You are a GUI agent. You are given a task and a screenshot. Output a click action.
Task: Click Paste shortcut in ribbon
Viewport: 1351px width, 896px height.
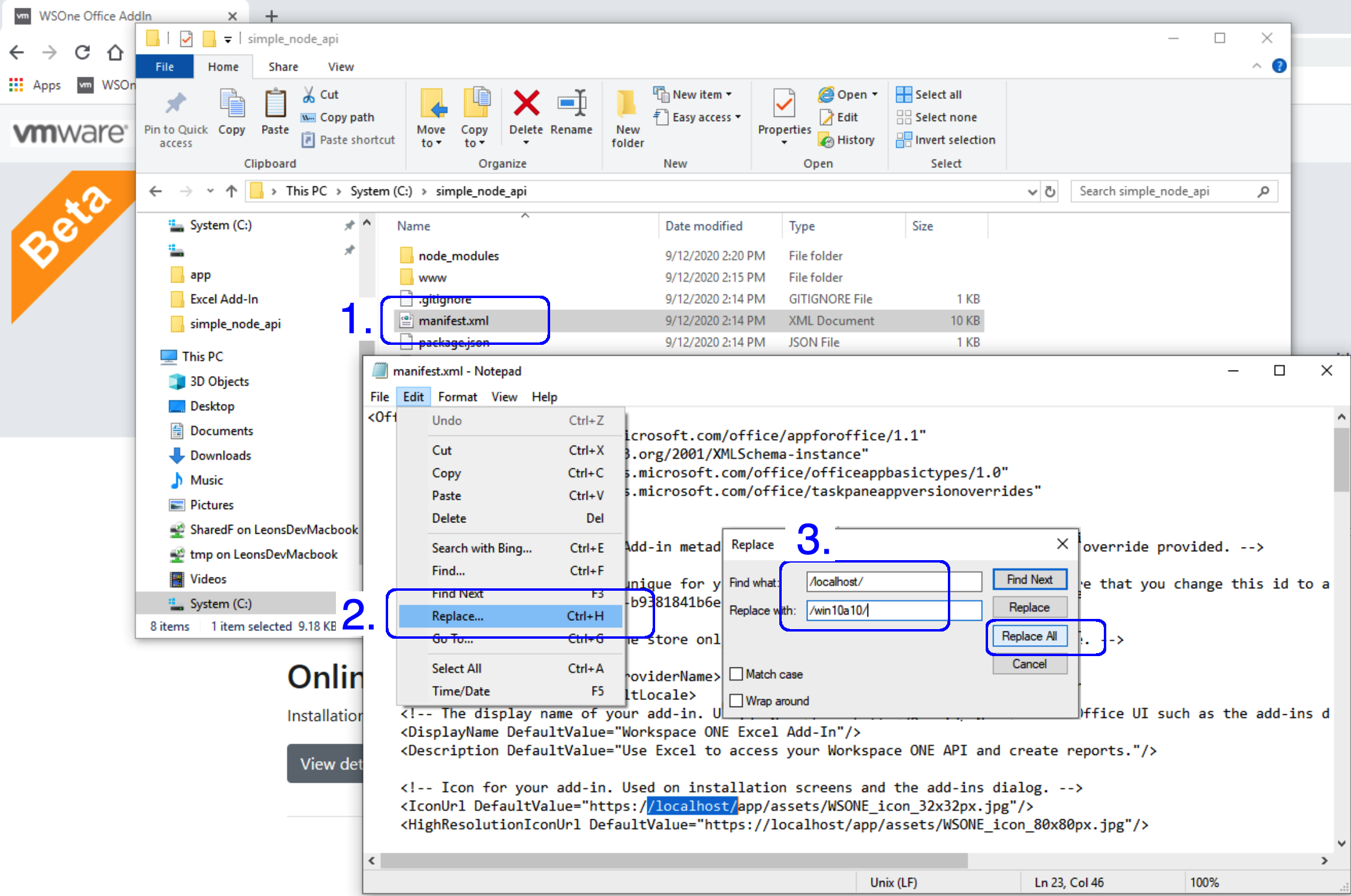coord(349,140)
